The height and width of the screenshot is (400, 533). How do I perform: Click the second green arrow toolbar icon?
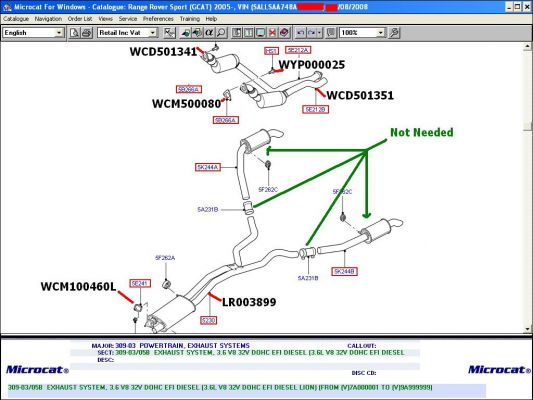tap(197, 33)
